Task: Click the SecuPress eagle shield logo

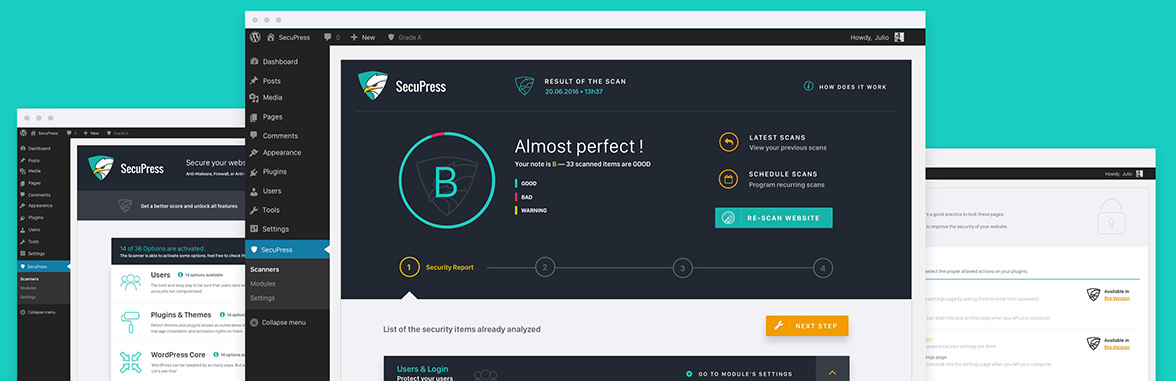Action: point(373,86)
